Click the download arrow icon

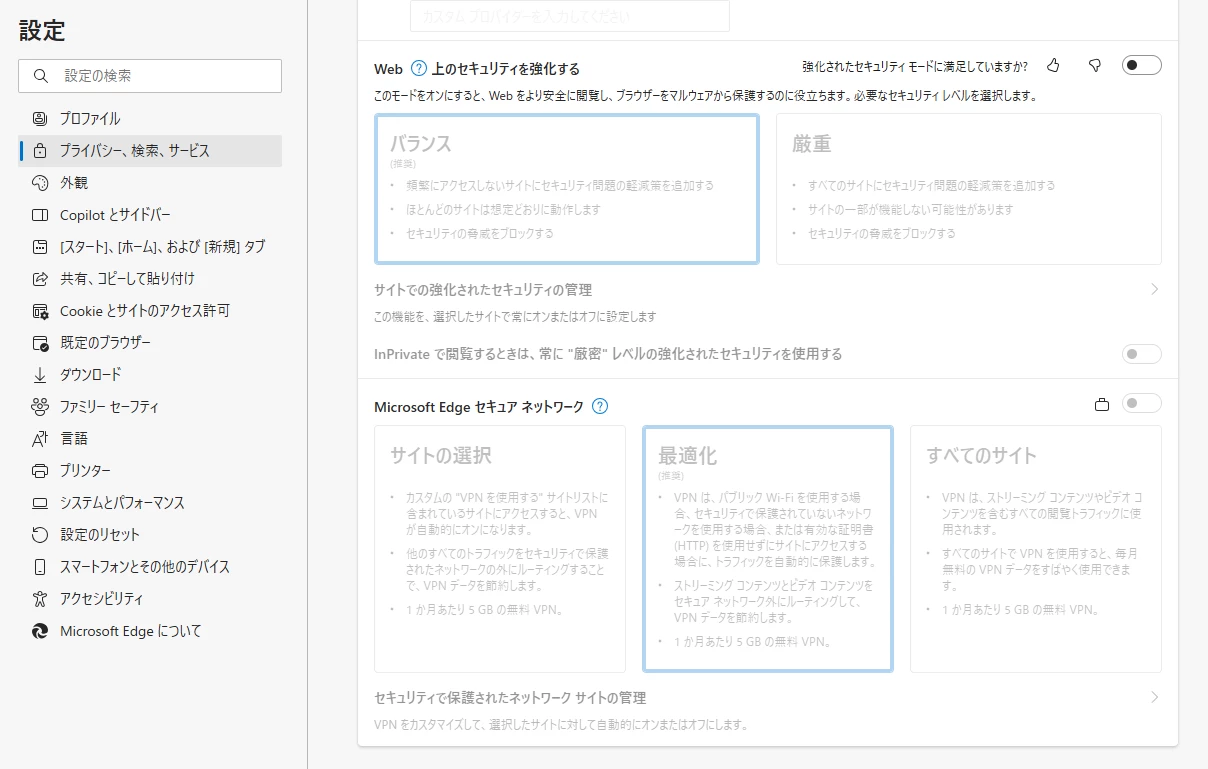[x=40, y=375]
